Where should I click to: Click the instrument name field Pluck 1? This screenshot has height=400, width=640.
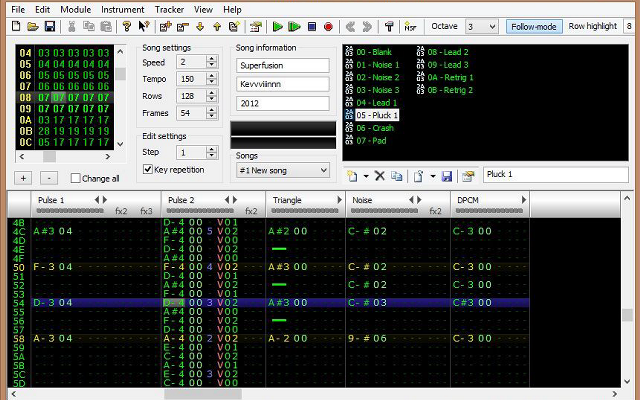(x=556, y=174)
